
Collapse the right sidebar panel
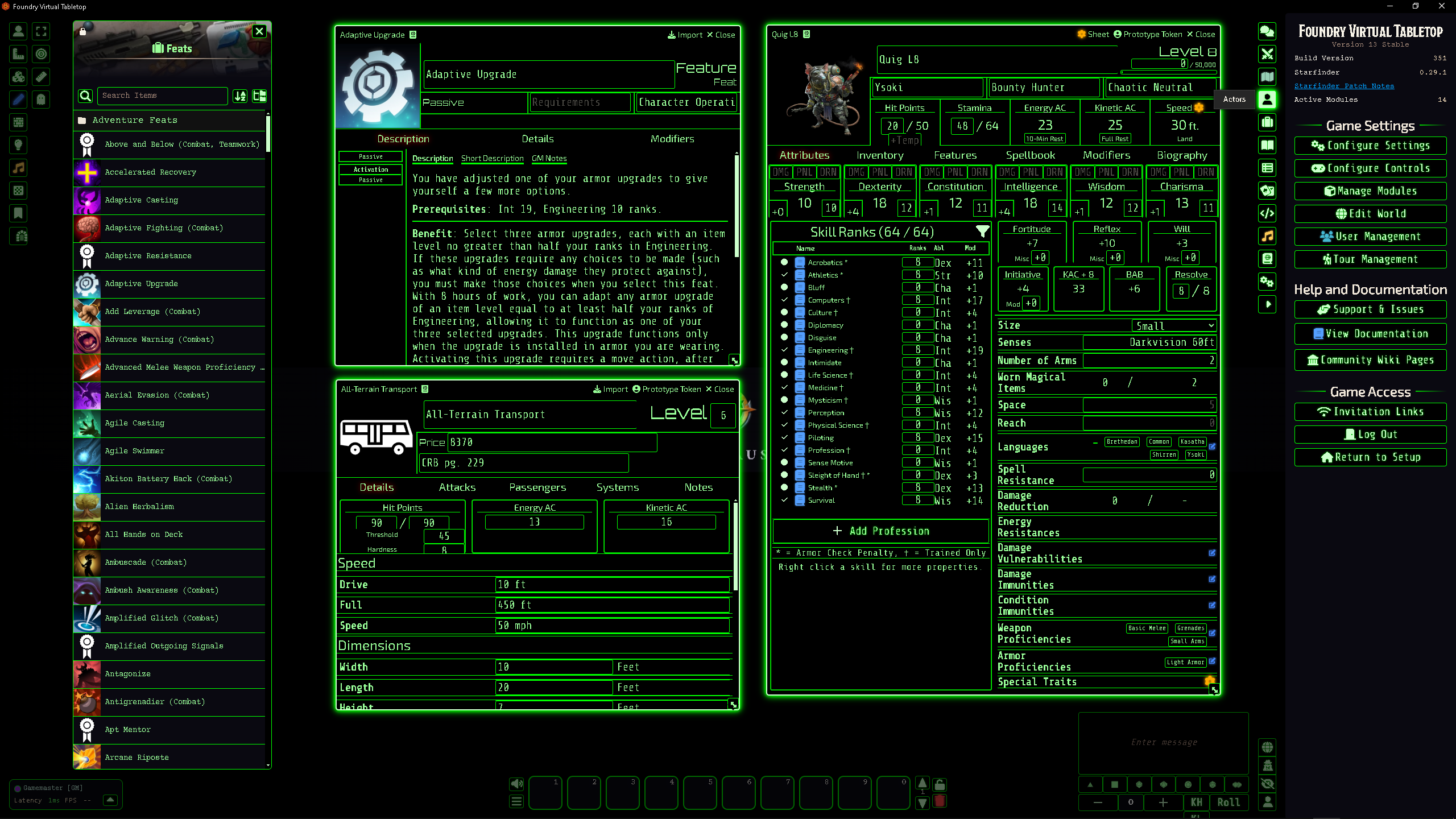(x=1267, y=304)
